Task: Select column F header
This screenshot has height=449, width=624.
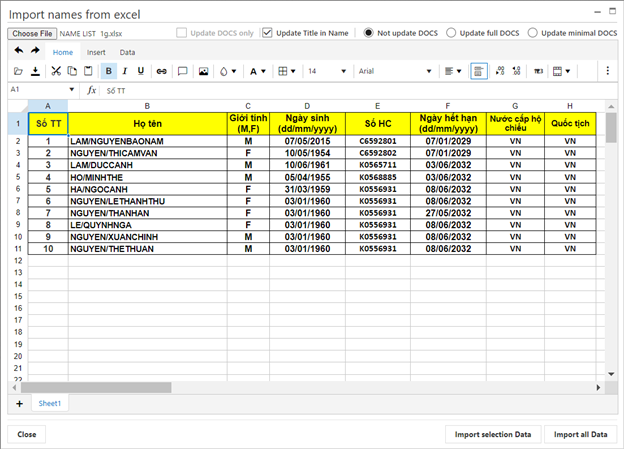Action: point(448,106)
